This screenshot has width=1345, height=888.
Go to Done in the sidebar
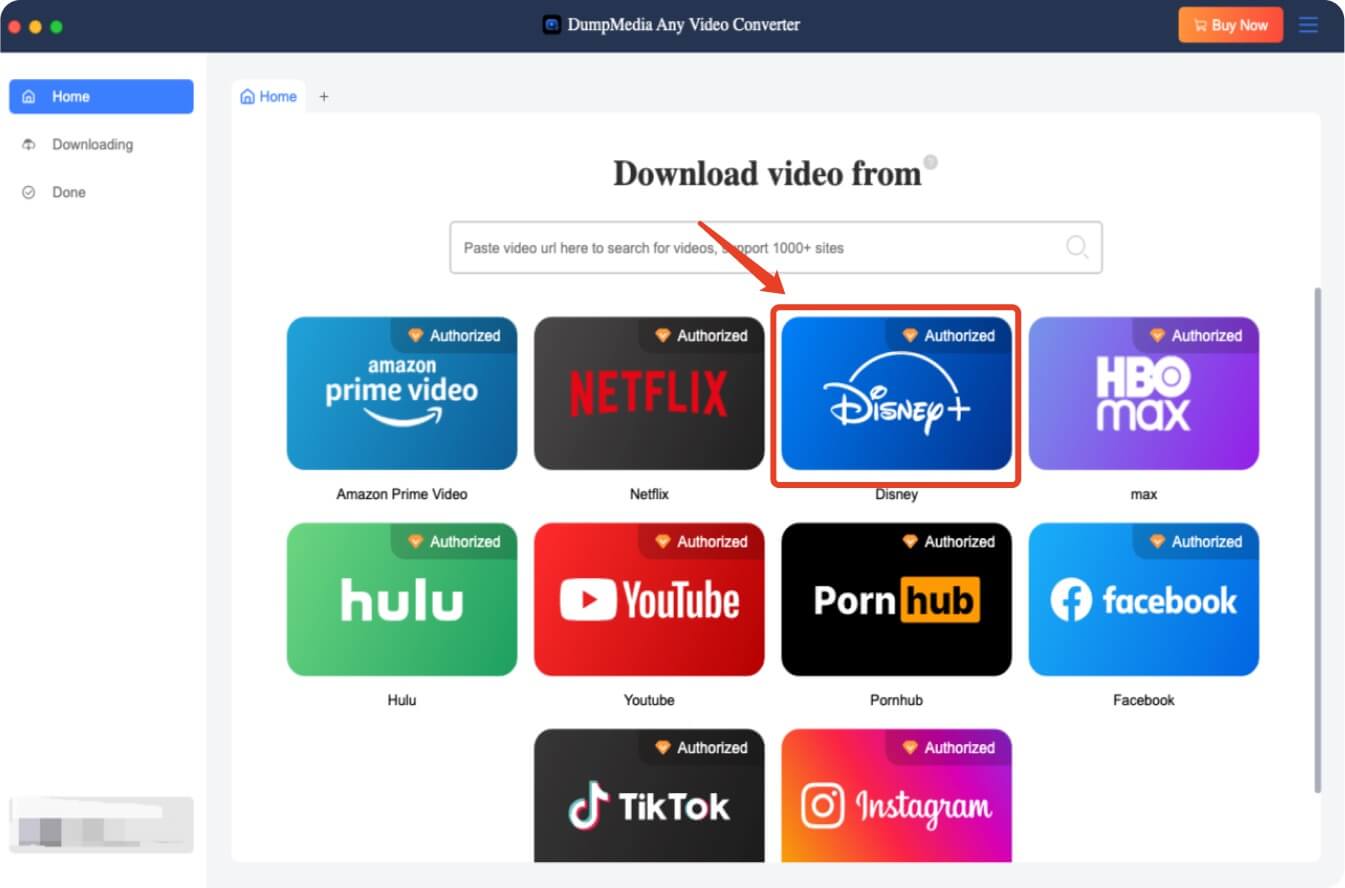coord(101,192)
